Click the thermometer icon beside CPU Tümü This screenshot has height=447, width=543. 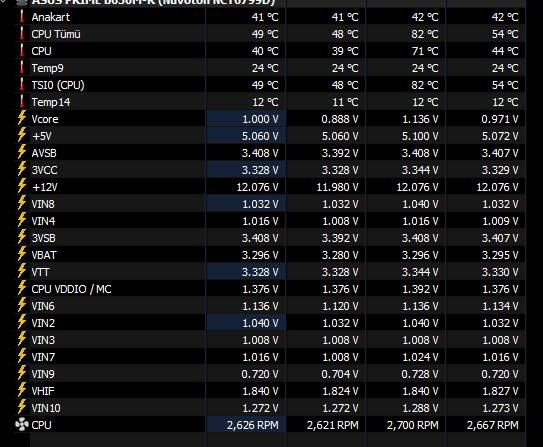click(22, 33)
